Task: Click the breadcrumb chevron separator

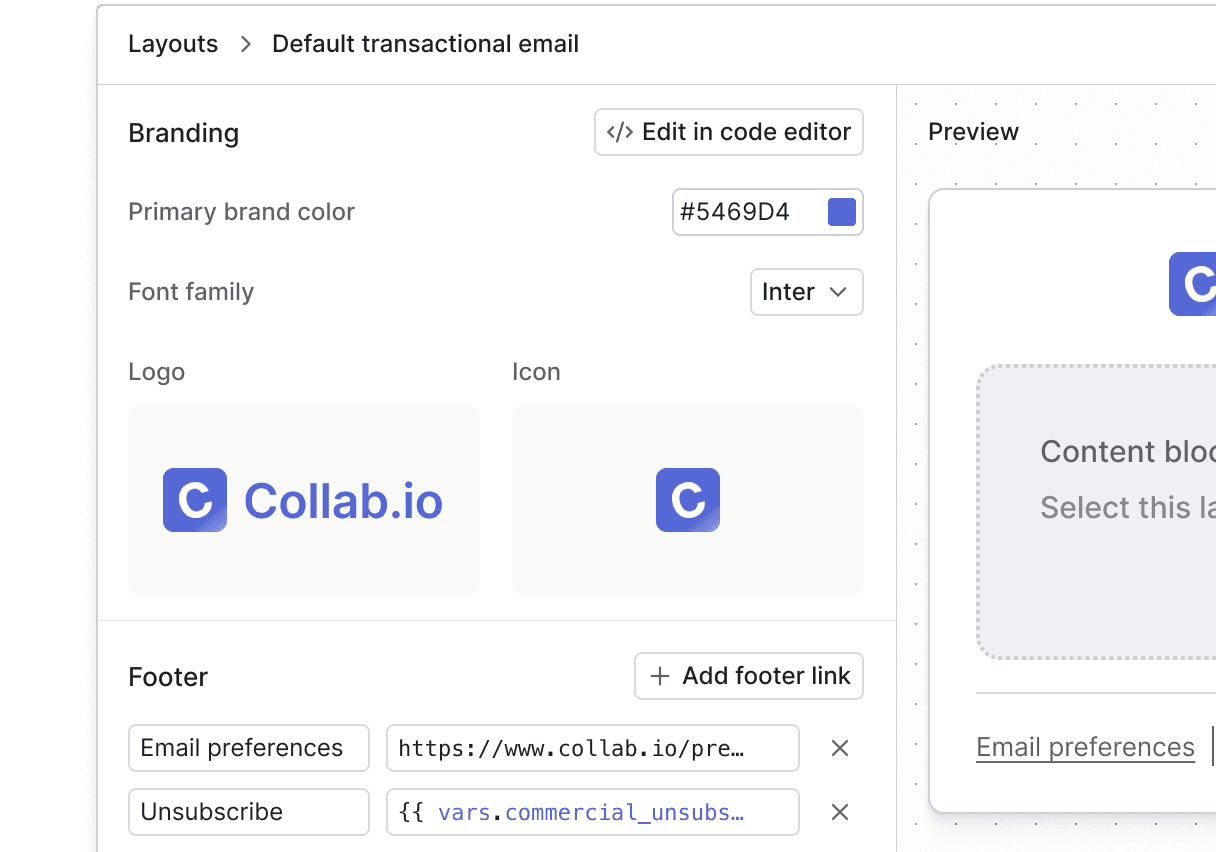Action: pos(245,45)
